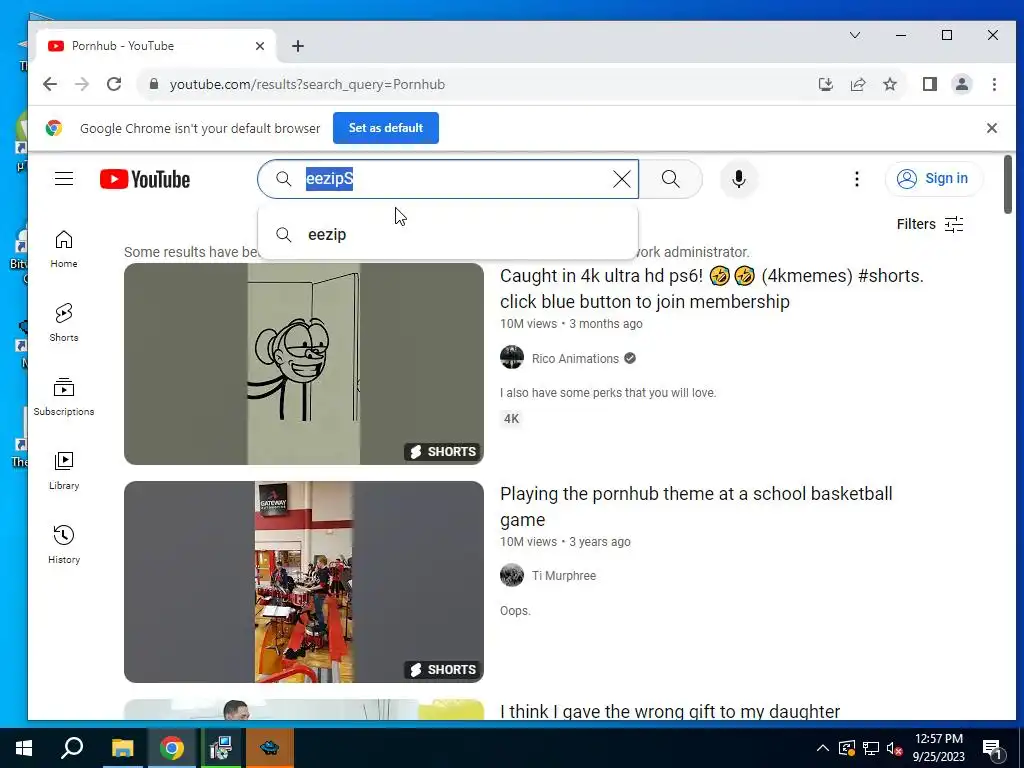1024x768 pixels.
Task: Bookmark this tab with star
Action: click(889, 84)
